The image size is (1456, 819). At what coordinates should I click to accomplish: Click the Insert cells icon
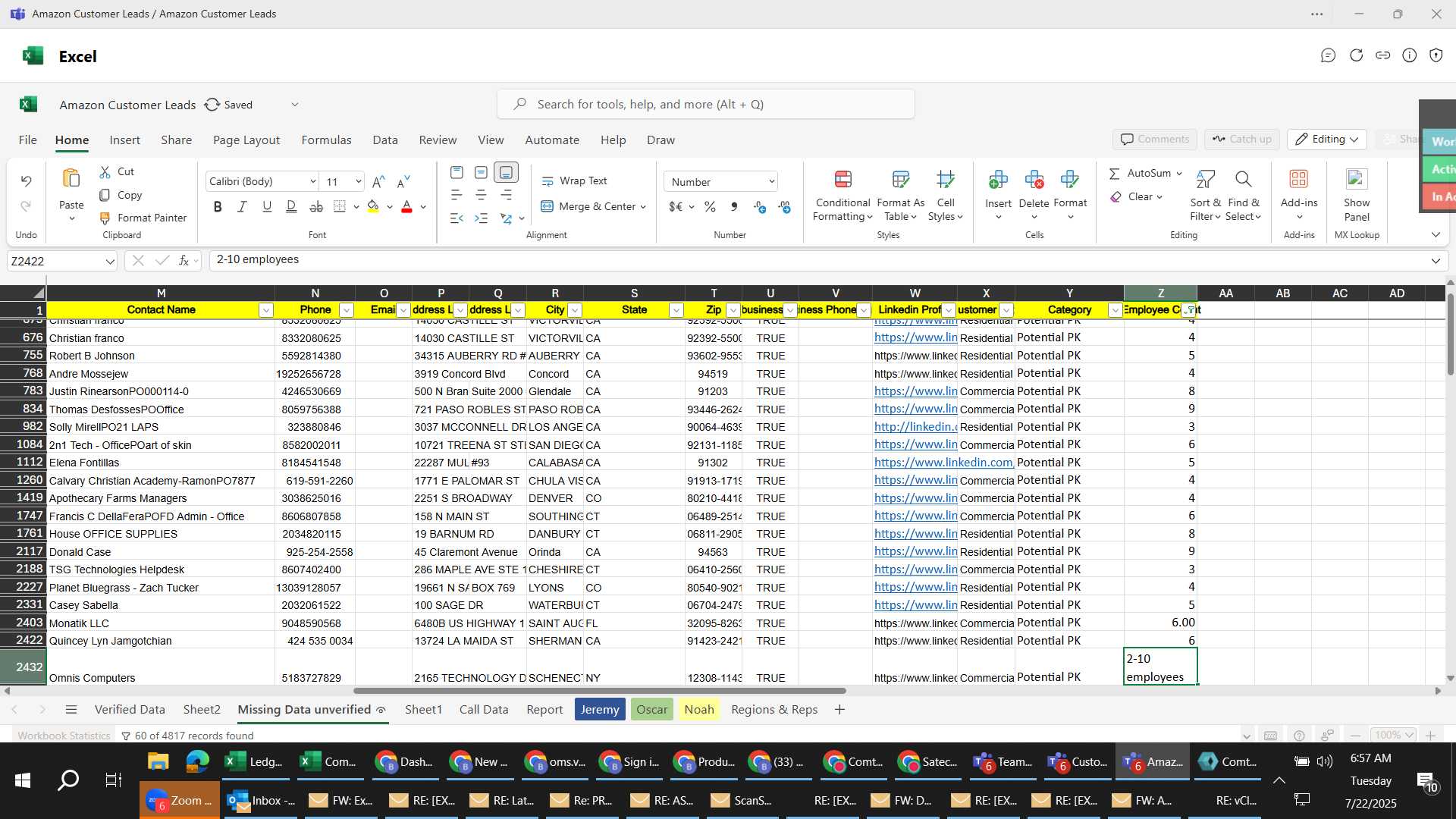(x=998, y=180)
